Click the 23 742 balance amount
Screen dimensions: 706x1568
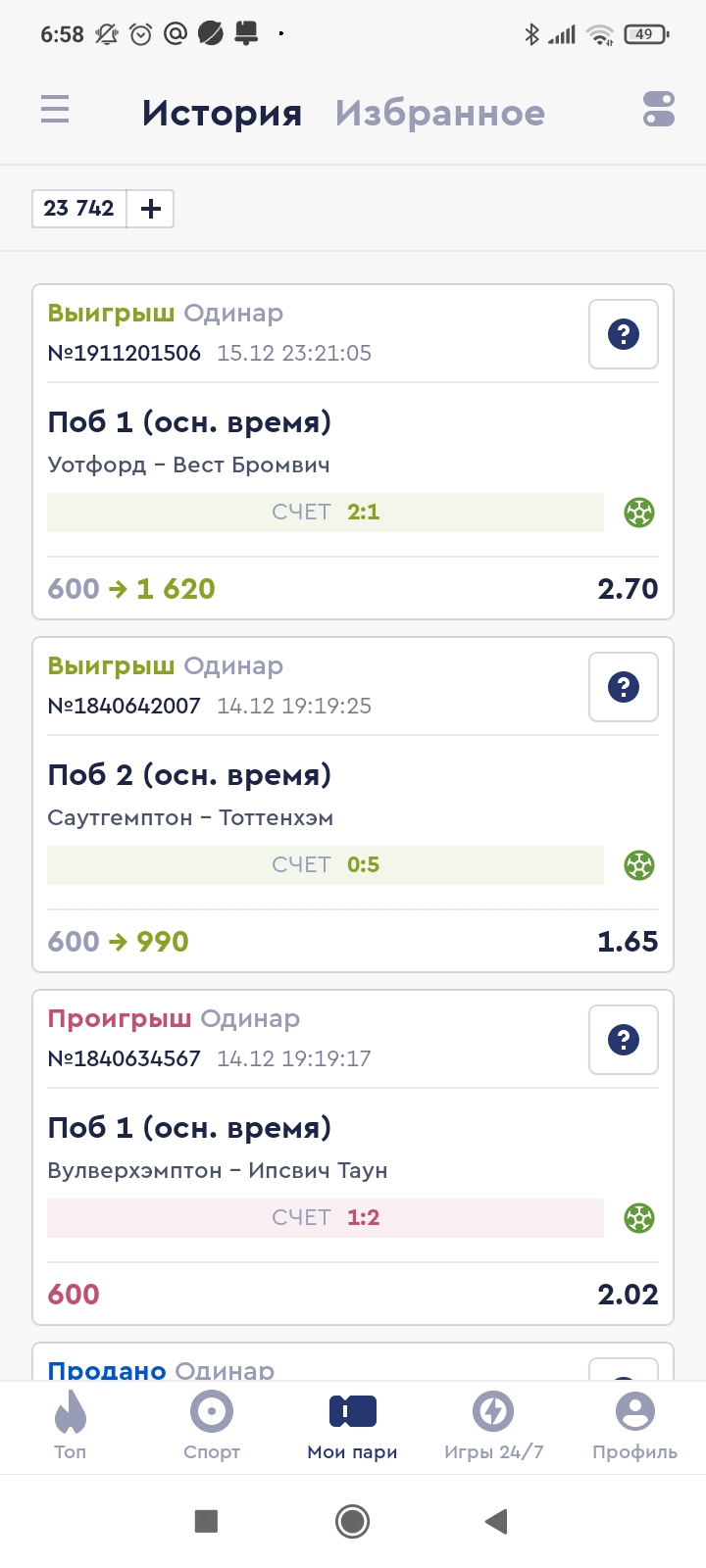[x=79, y=209]
